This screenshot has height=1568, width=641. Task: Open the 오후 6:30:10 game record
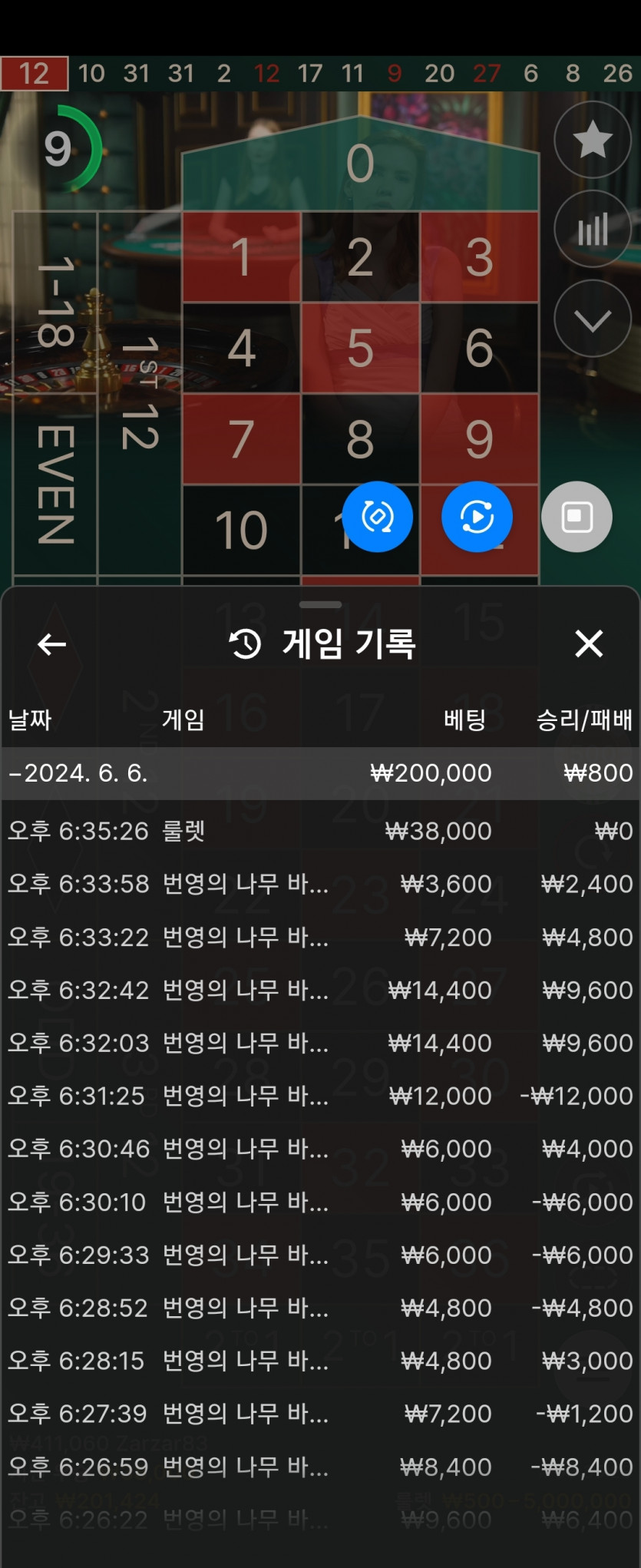coord(320,1202)
